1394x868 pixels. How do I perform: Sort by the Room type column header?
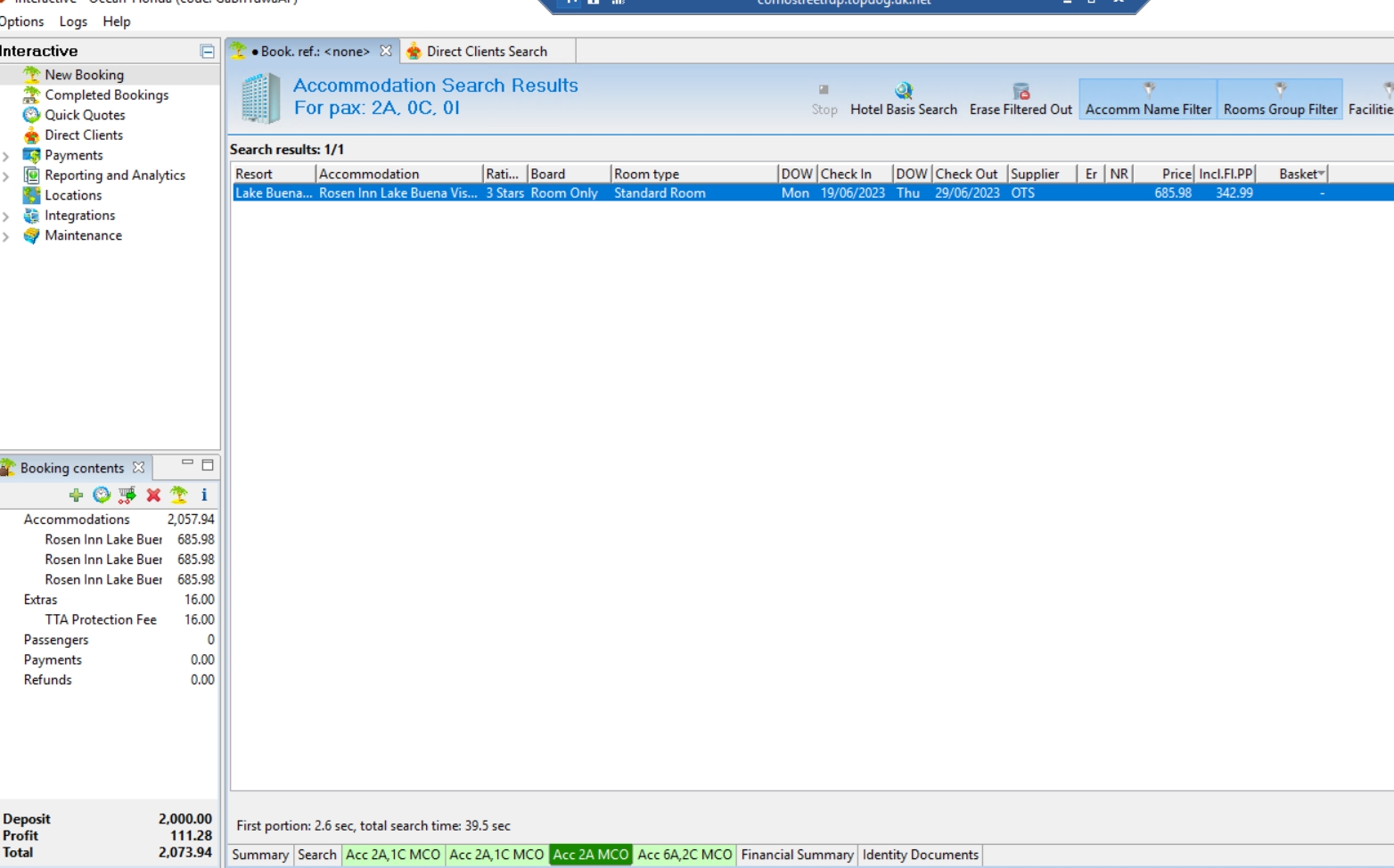click(694, 174)
